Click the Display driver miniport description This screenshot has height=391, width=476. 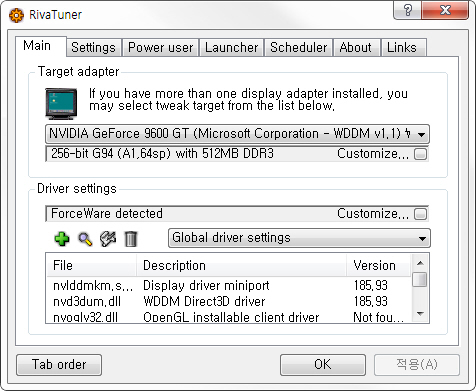tap(206, 286)
